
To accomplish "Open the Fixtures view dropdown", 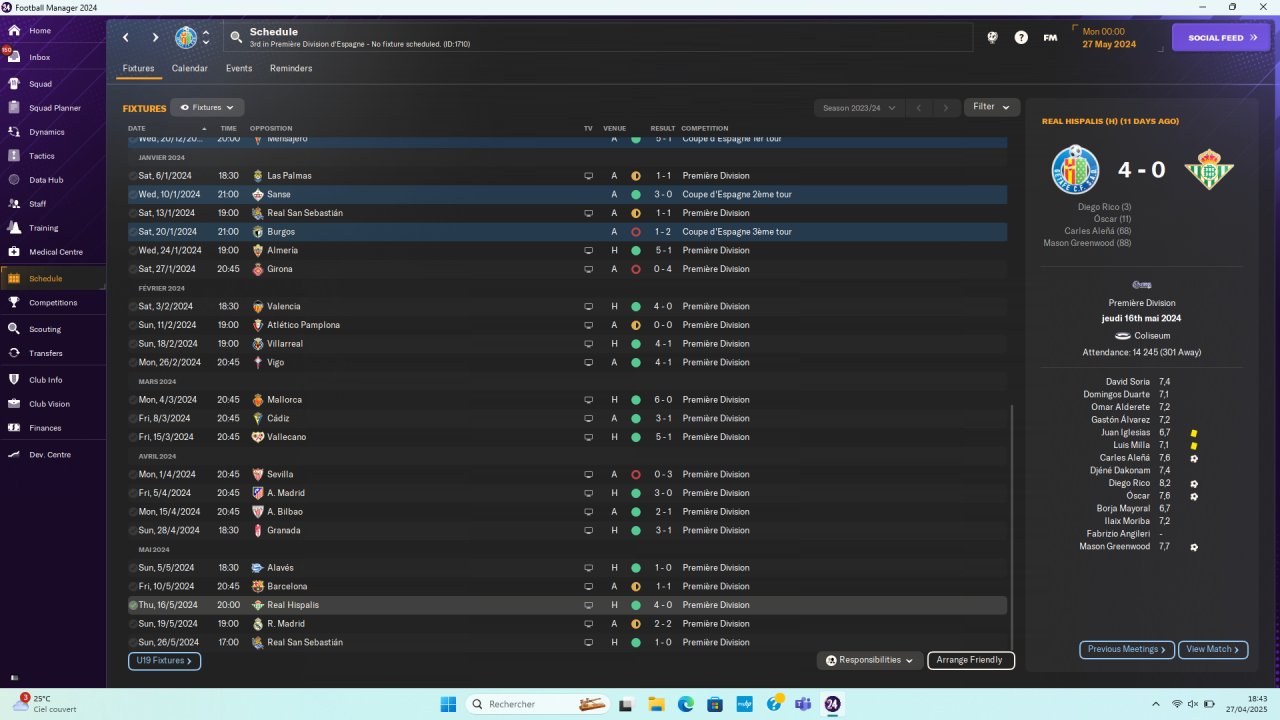I will [x=207, y=108].
